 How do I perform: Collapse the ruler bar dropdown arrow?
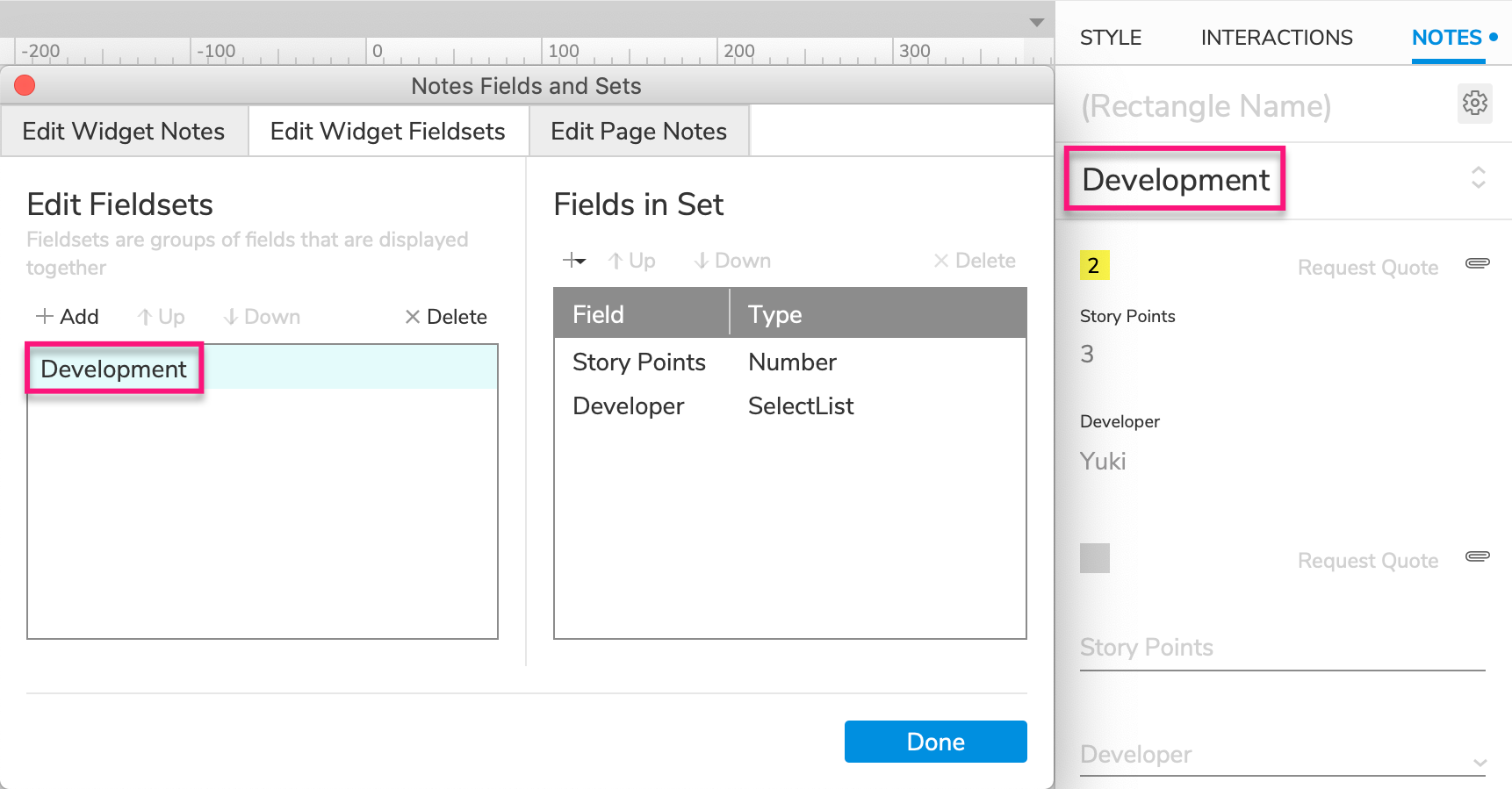click(1036, 22)
